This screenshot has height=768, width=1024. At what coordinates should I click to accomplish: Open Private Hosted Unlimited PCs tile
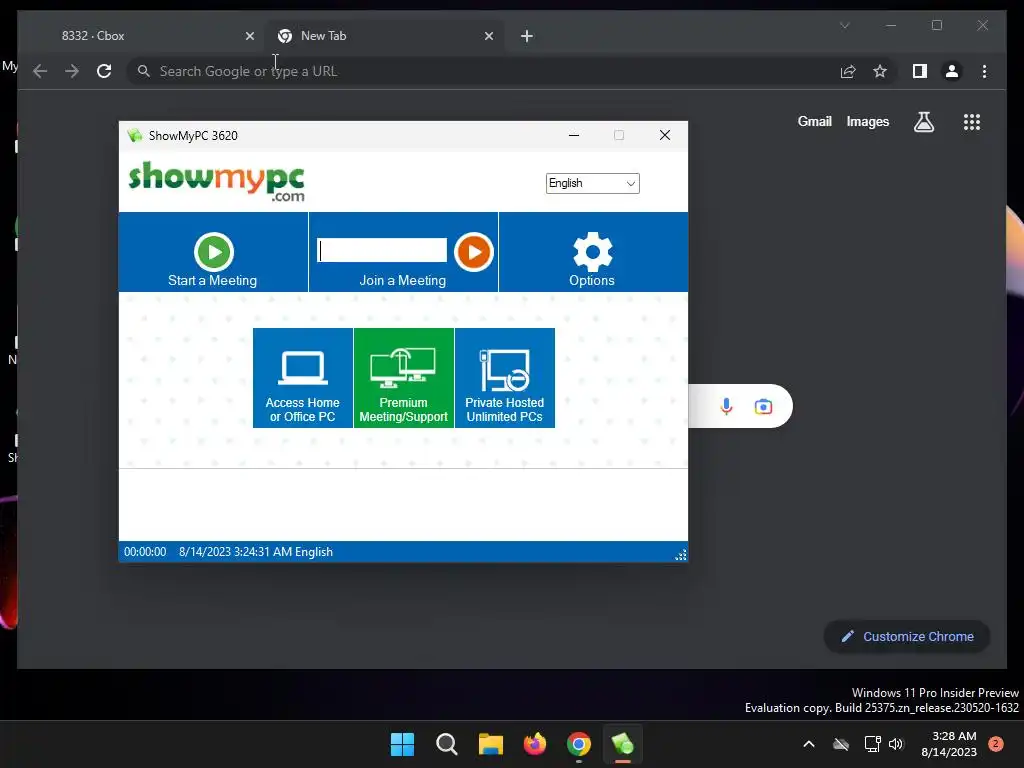505,378
